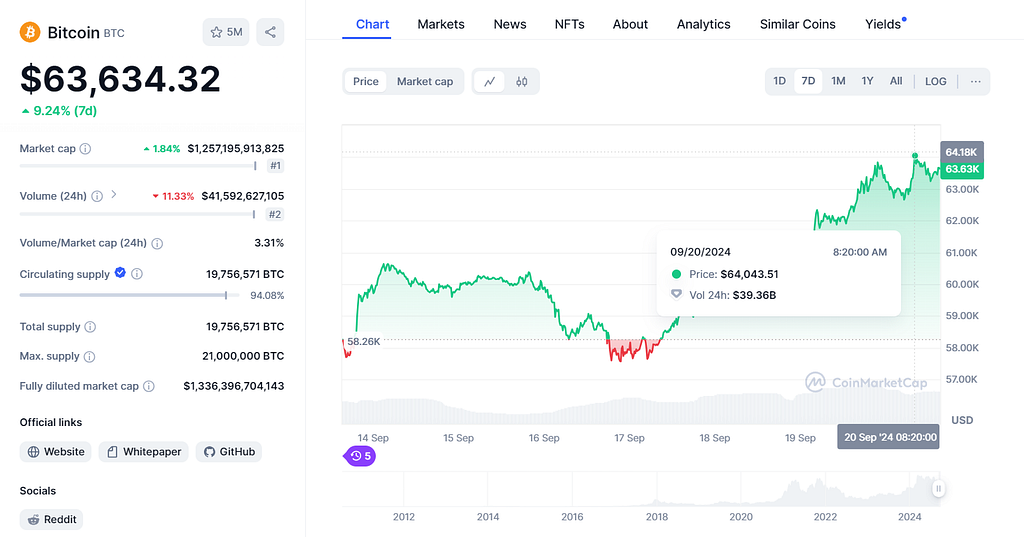Open the Markets tab
This screenshot has width=1024, height=537.
[x=441, y=24]
